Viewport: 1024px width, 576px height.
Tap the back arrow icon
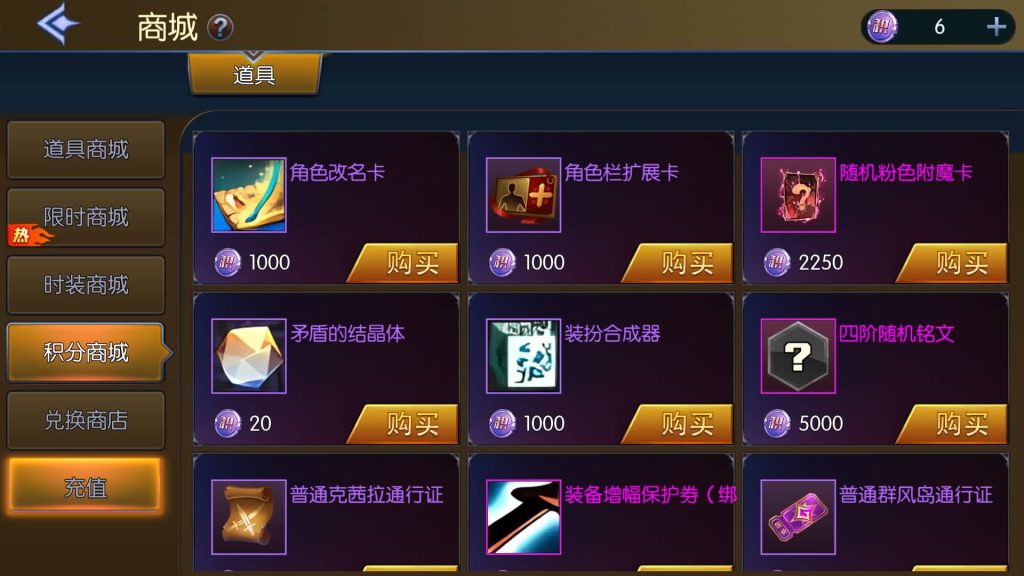coord(57,24)
